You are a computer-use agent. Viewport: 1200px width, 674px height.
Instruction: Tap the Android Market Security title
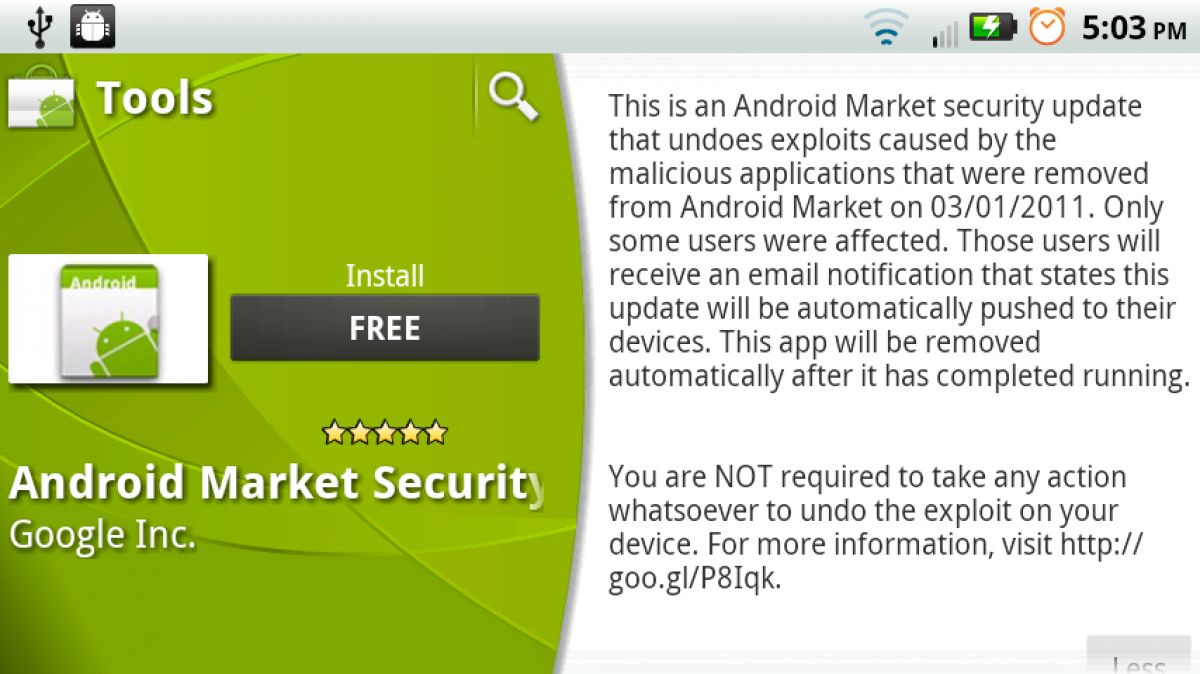click(278, 484)
